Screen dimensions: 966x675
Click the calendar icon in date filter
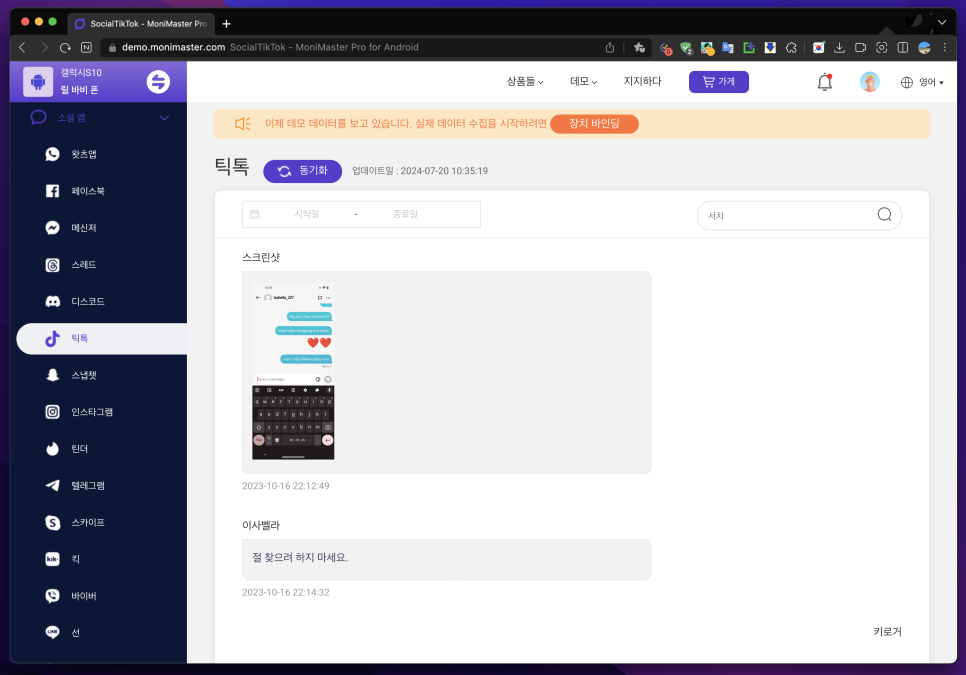pyautogui.click(x=255, y=214)
